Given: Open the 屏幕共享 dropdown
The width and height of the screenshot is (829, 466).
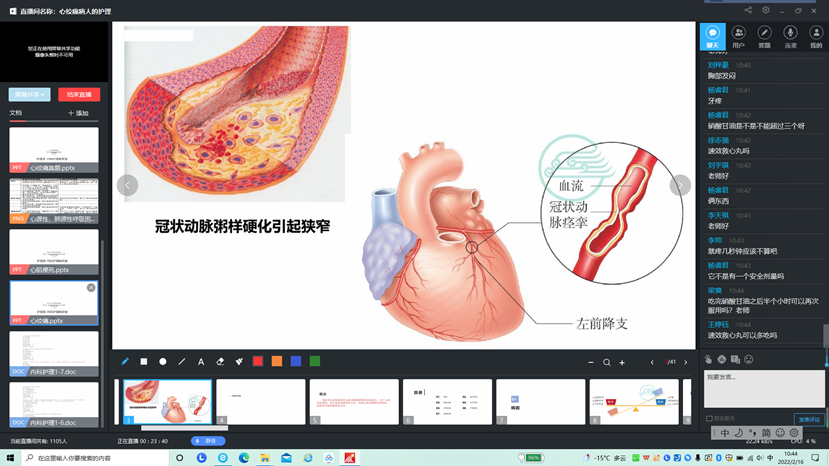Looking at the screenshot, I should tap(29, 95).
